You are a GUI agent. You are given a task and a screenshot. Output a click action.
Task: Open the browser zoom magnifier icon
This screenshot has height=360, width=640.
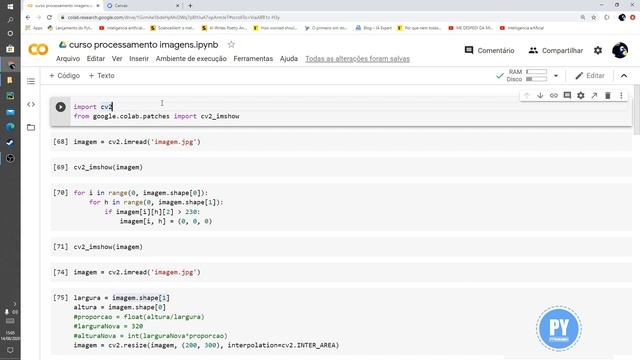click(583, 18)
